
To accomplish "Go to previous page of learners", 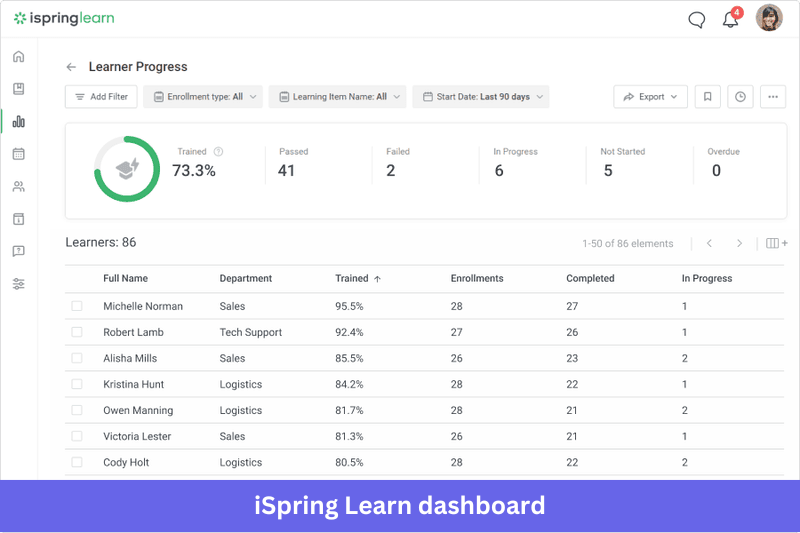I will pos(709,243).
